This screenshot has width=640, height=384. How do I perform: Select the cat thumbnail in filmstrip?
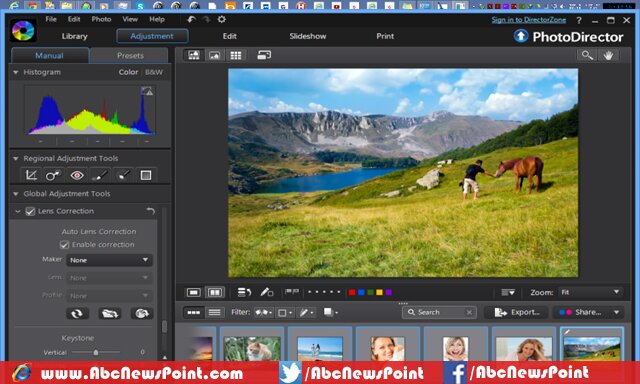pyautogui.click(x=252, y=348)
